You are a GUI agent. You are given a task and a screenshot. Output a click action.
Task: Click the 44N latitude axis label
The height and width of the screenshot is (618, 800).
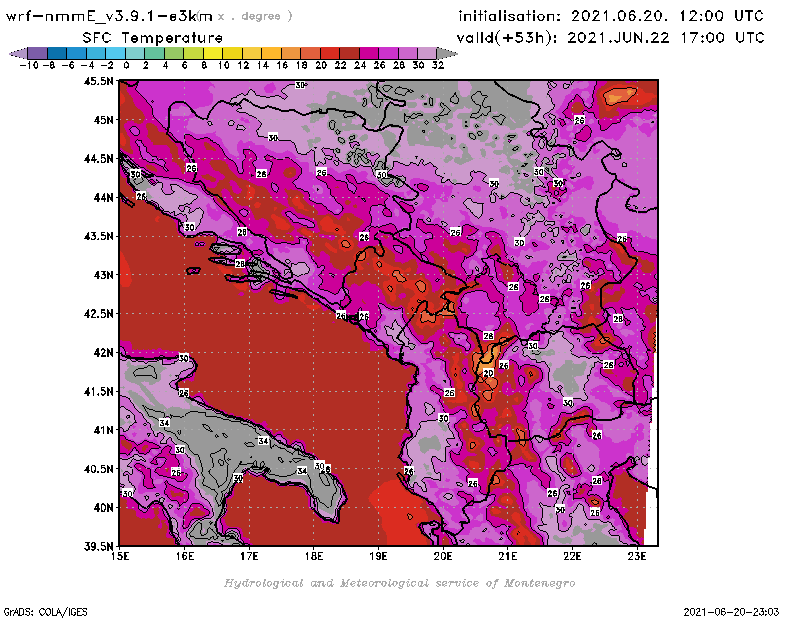[103, 197]
